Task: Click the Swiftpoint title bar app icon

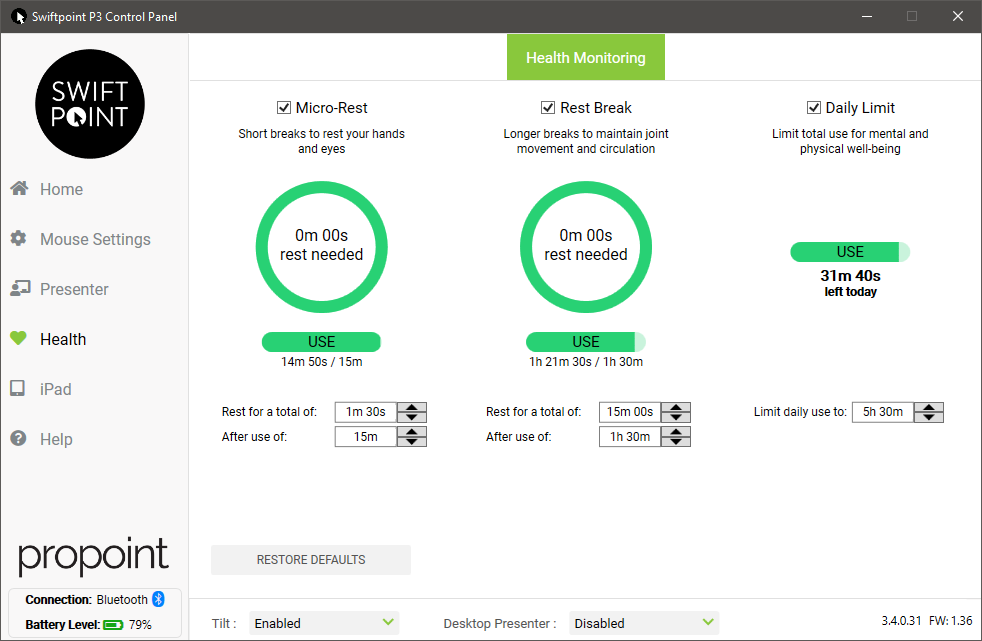Action: pyautogui.click(x=18, y=16)
